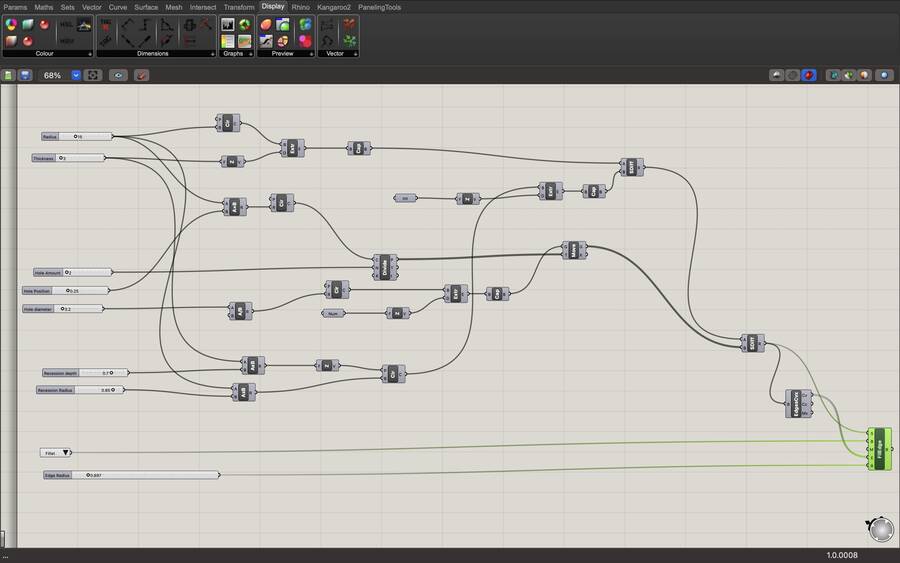Switch to the Kangaroo2 tab

click(334, 6)
